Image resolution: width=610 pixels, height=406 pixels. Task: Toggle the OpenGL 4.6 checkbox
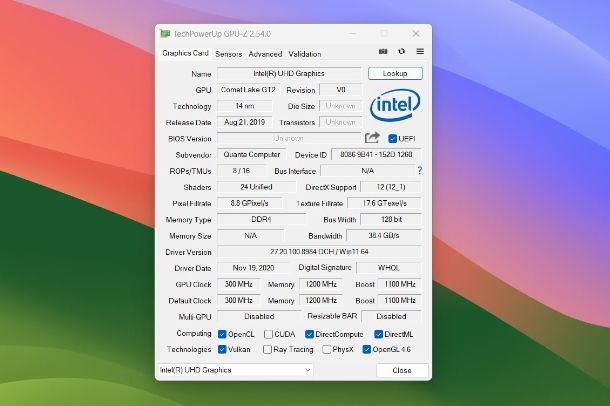[366, 349]
